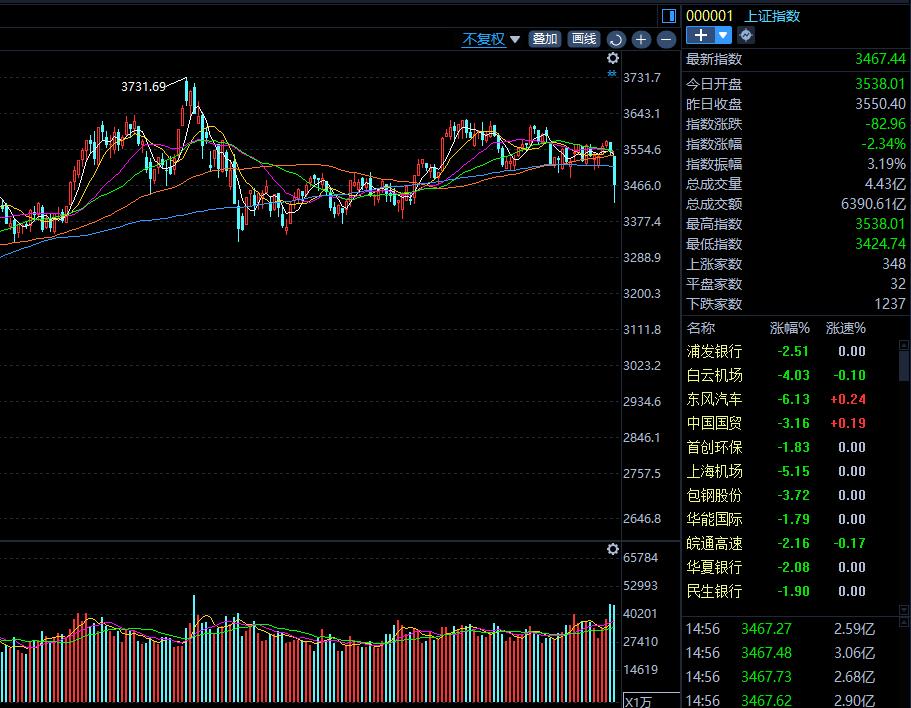
Task: Click the round chat icon beside add button
Action: click(746, 35)
